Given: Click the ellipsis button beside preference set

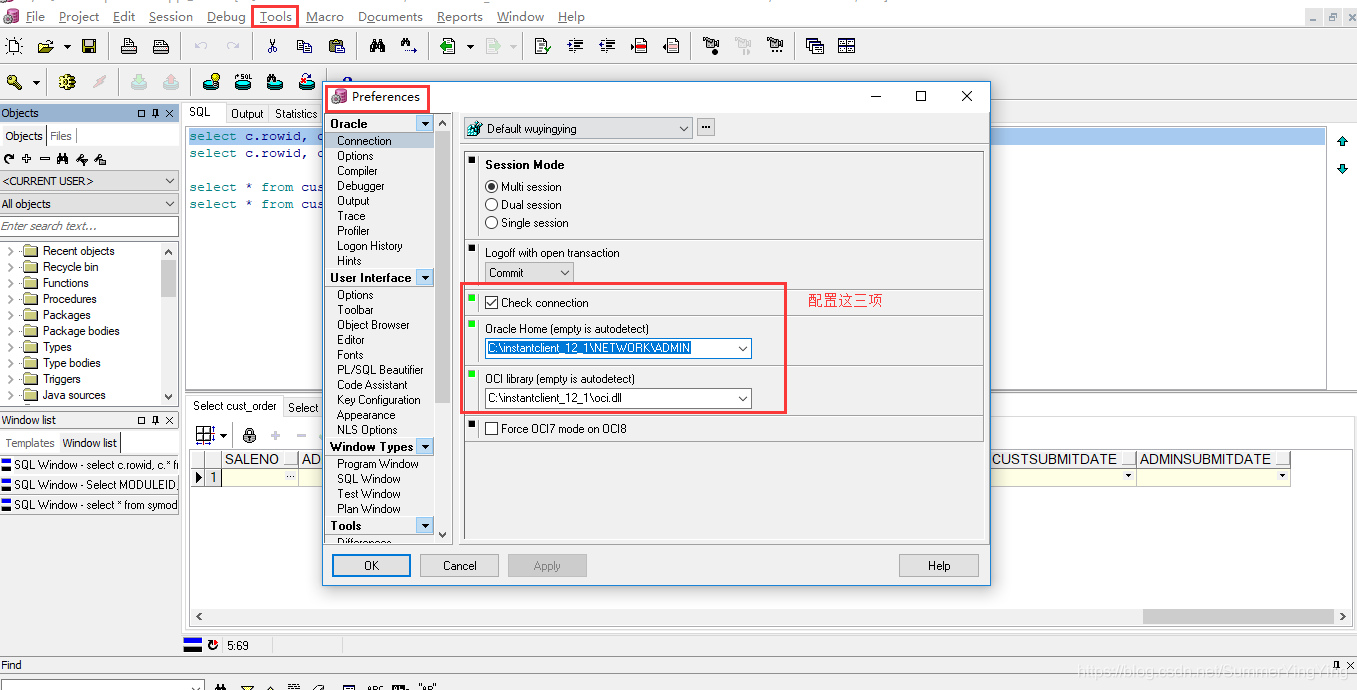Looking at the screenshot, I should [x=706, y=128].
